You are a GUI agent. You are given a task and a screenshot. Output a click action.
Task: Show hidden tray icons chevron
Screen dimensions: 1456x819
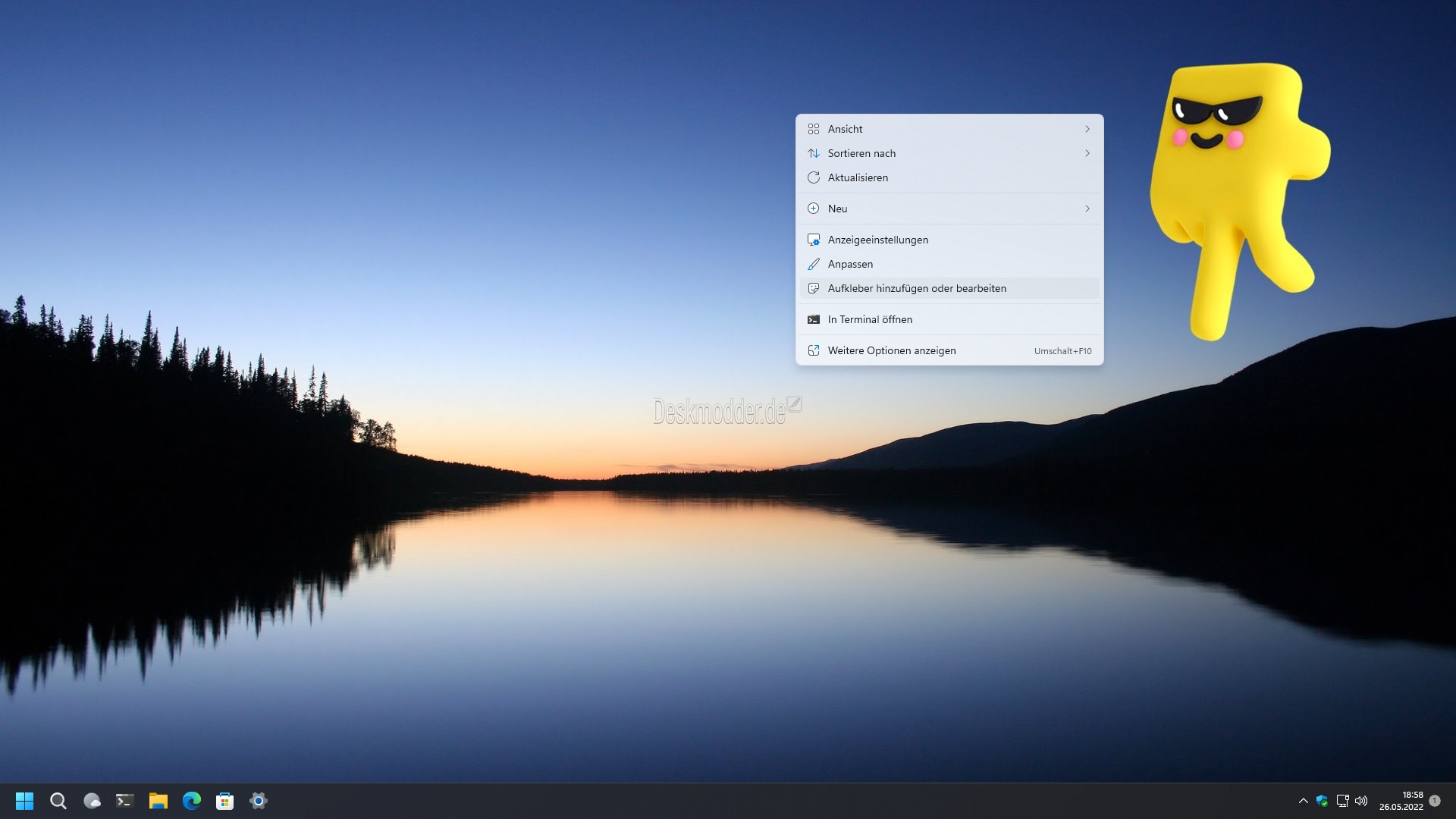click(x=1304, y=801)
